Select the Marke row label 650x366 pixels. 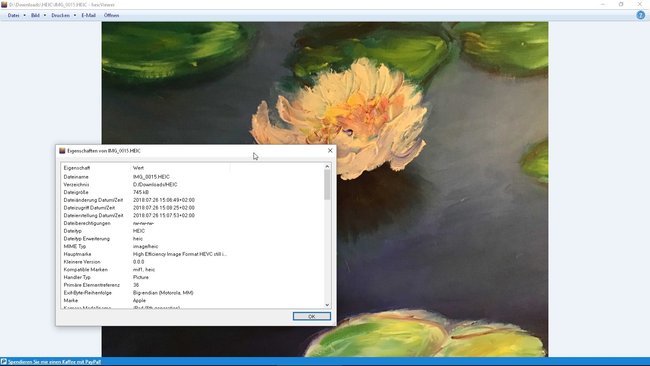click(x=71, y=301)
